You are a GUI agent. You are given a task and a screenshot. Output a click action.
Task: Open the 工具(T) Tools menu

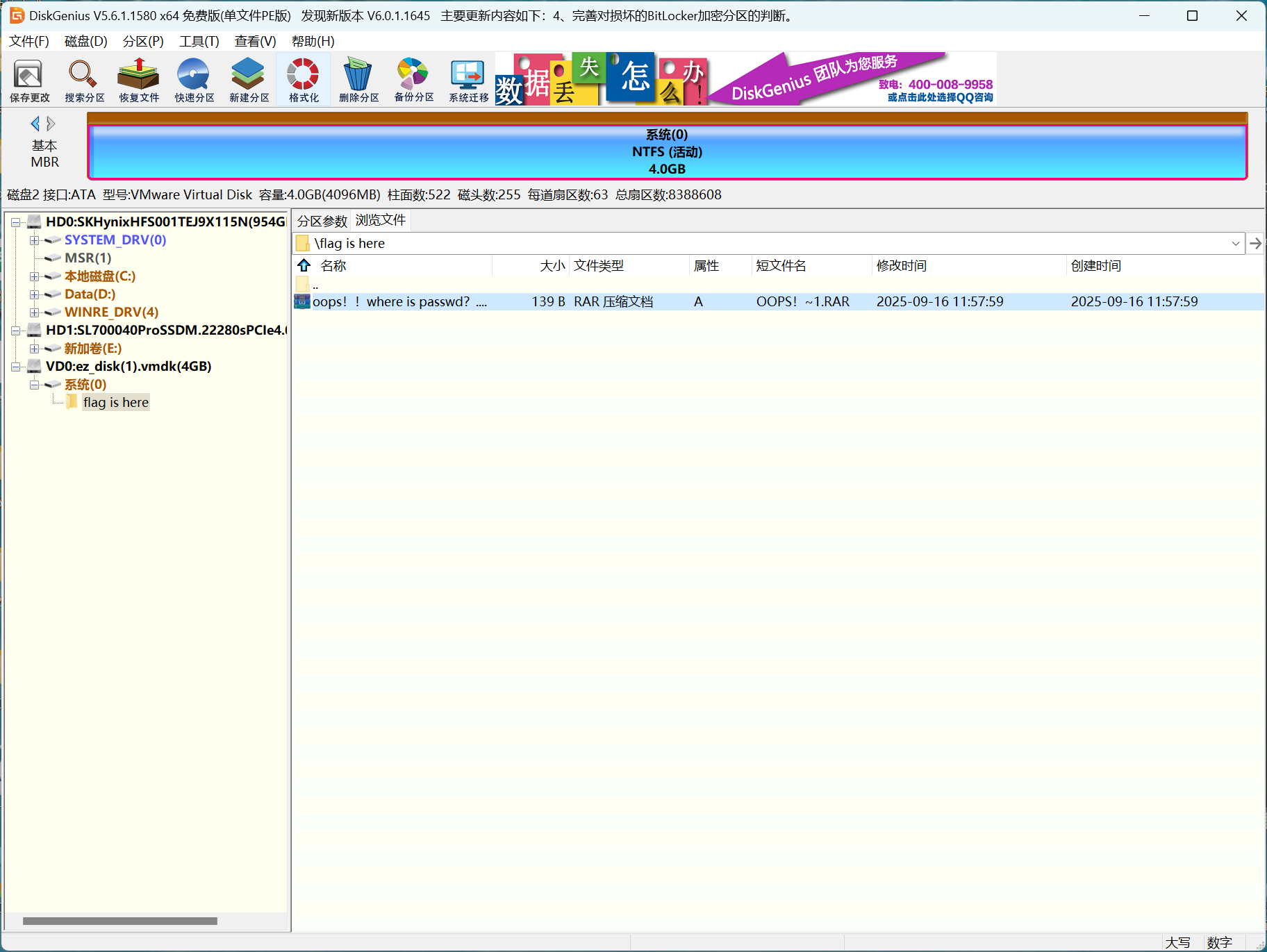click(199, 41)
